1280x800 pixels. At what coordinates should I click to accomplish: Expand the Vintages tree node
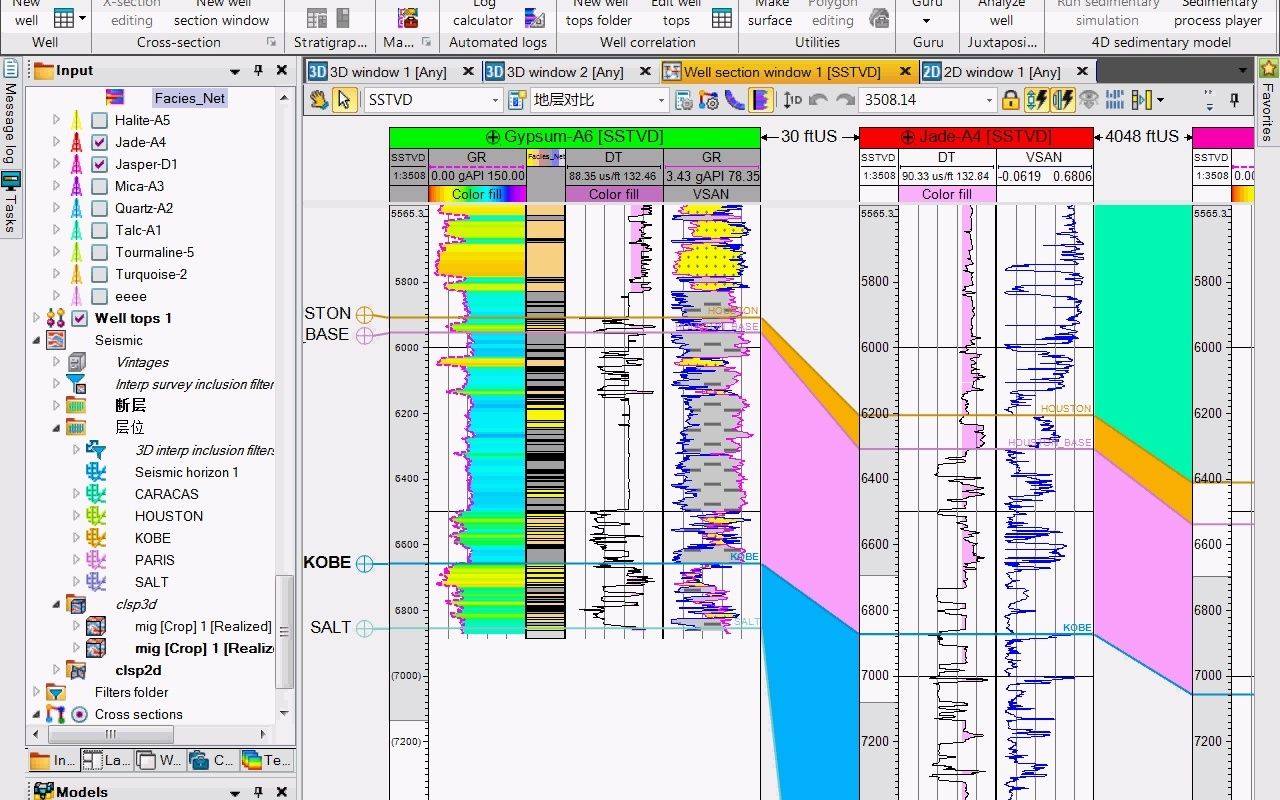pos(57,362)
